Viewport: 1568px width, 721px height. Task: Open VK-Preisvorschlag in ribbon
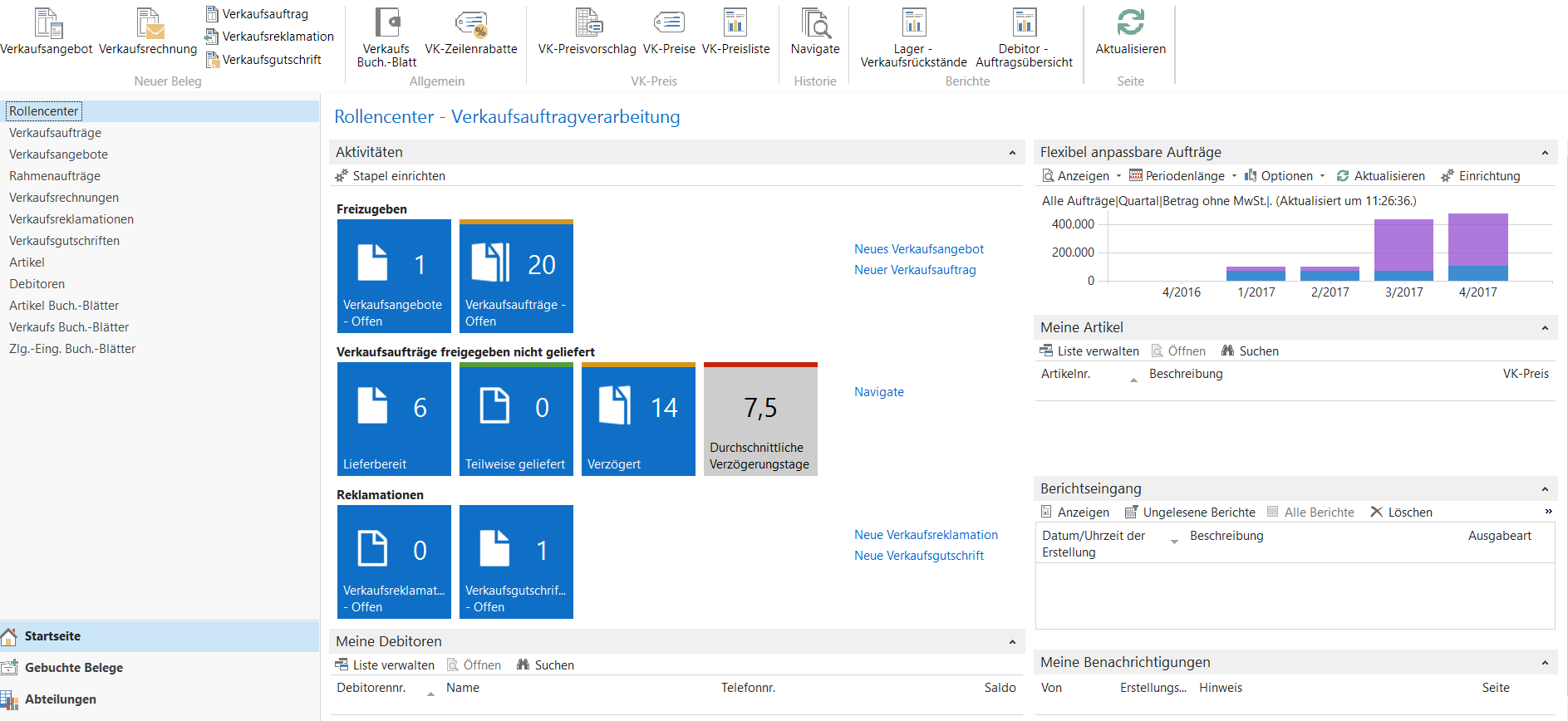587,32
